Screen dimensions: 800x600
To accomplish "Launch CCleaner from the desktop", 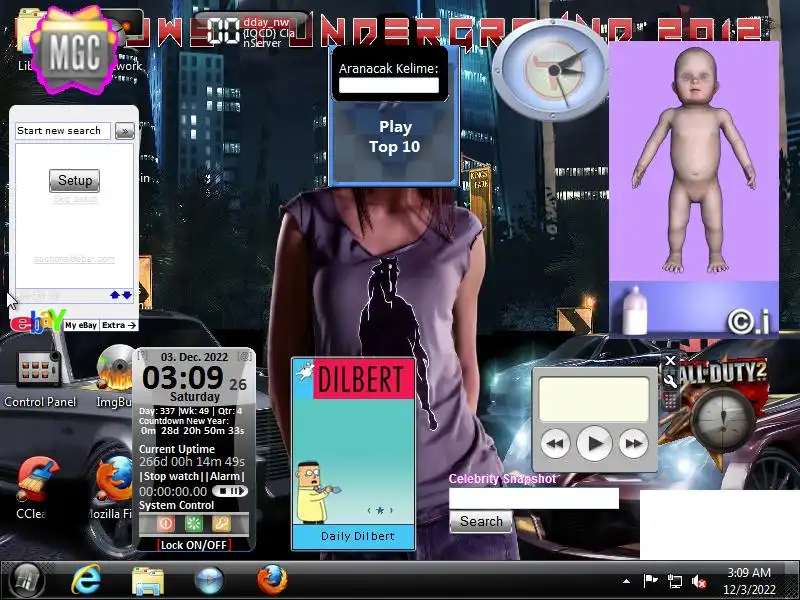I will click(x=36, y=487).
